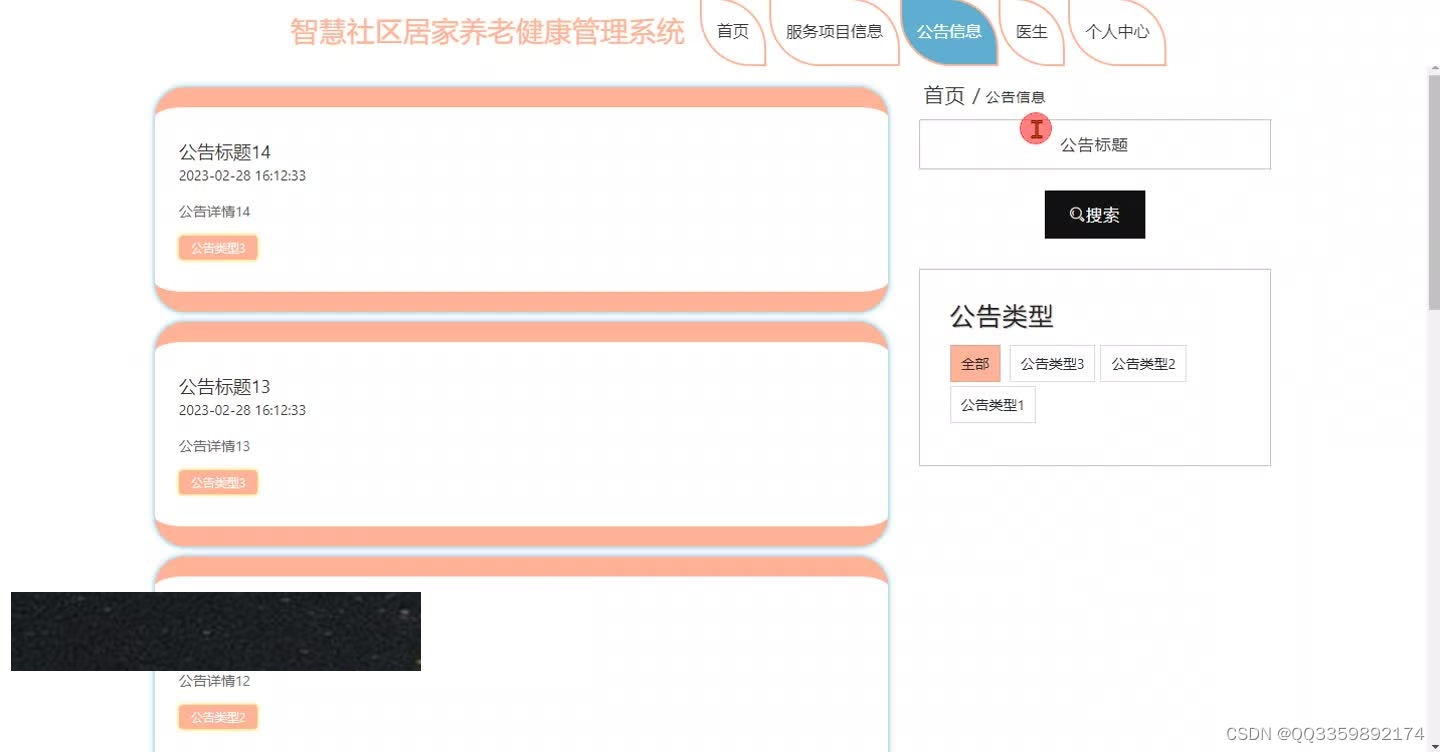The height and width of the screenshot is (752, 1440).
Task: Click the 公告信息 breadcrumb text
Action: (1015, 97)
